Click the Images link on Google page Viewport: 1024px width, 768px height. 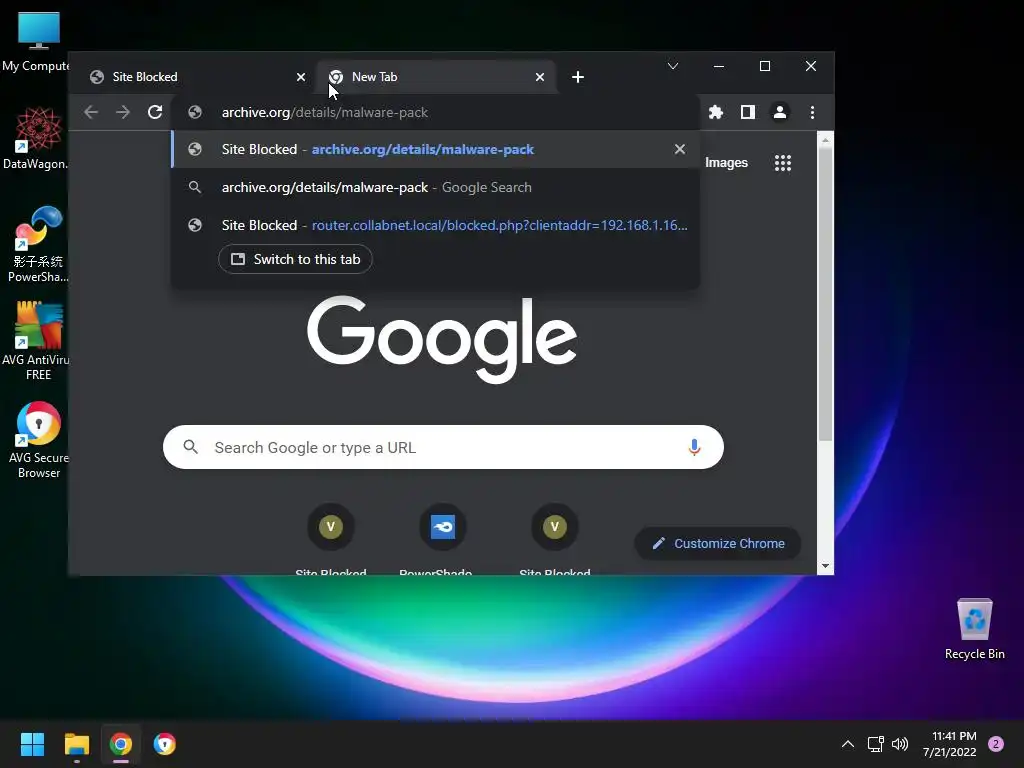click(726, 163)
